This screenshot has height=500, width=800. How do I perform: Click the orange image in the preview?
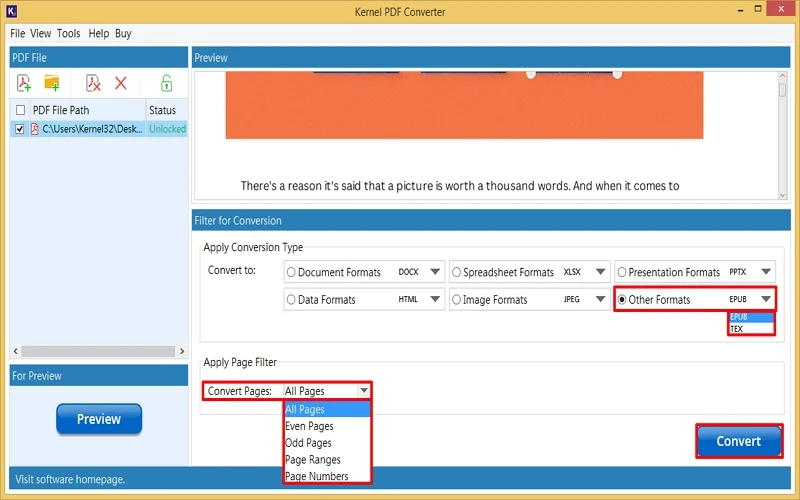[464, 105]
